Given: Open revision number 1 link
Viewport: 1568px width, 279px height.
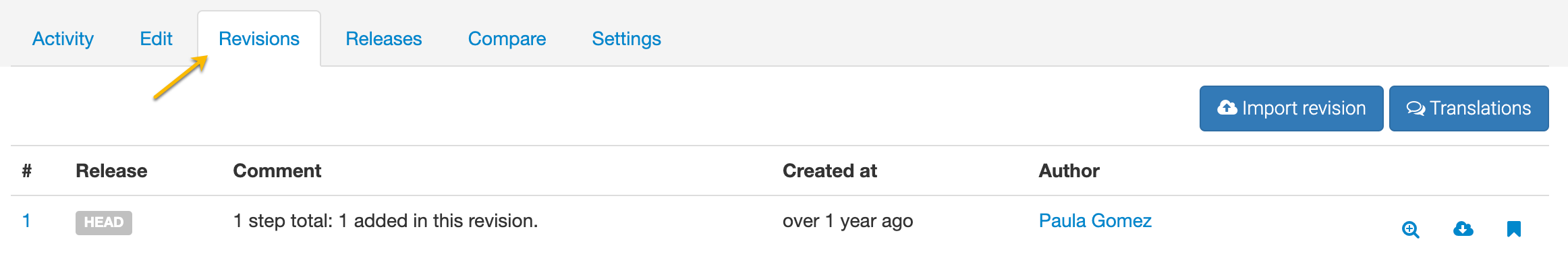Looking at the screenshot, I should tap(26, 221).
